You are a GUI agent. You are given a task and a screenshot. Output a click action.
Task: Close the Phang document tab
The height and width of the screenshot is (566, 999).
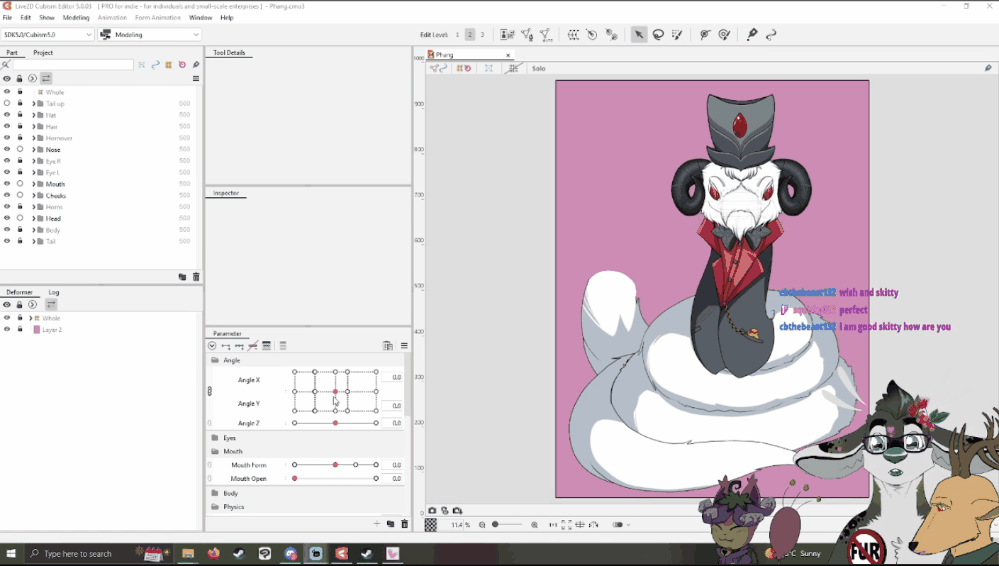point(508,55)
